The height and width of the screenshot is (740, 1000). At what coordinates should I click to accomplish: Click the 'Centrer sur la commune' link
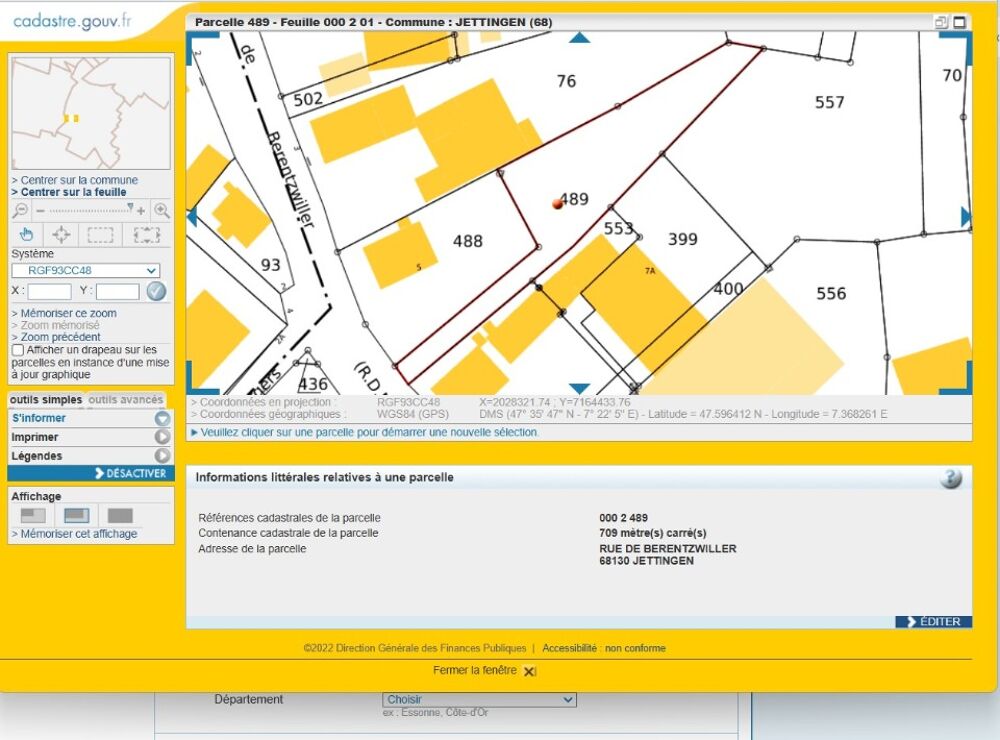tap(79, 180)
